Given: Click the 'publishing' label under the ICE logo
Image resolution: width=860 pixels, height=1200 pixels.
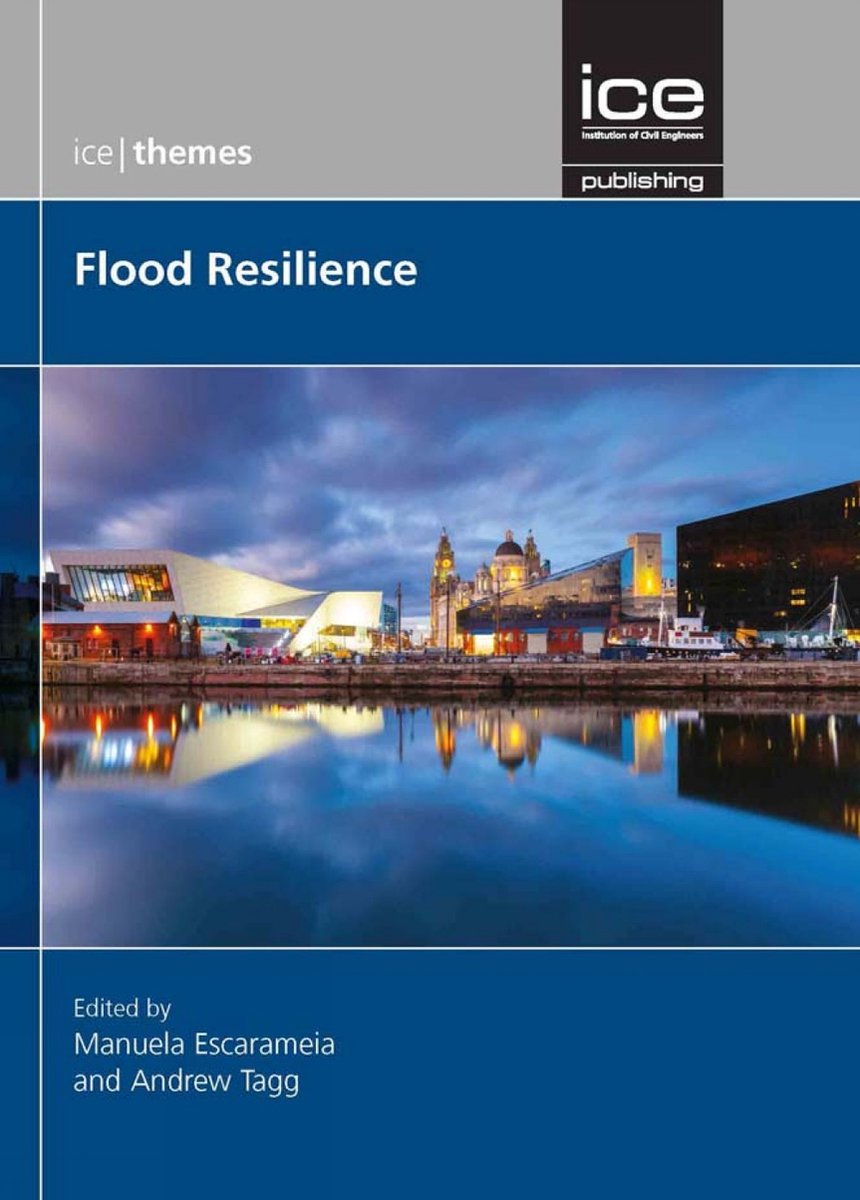Looking at the screenshot, I should (x=642, y=182).
